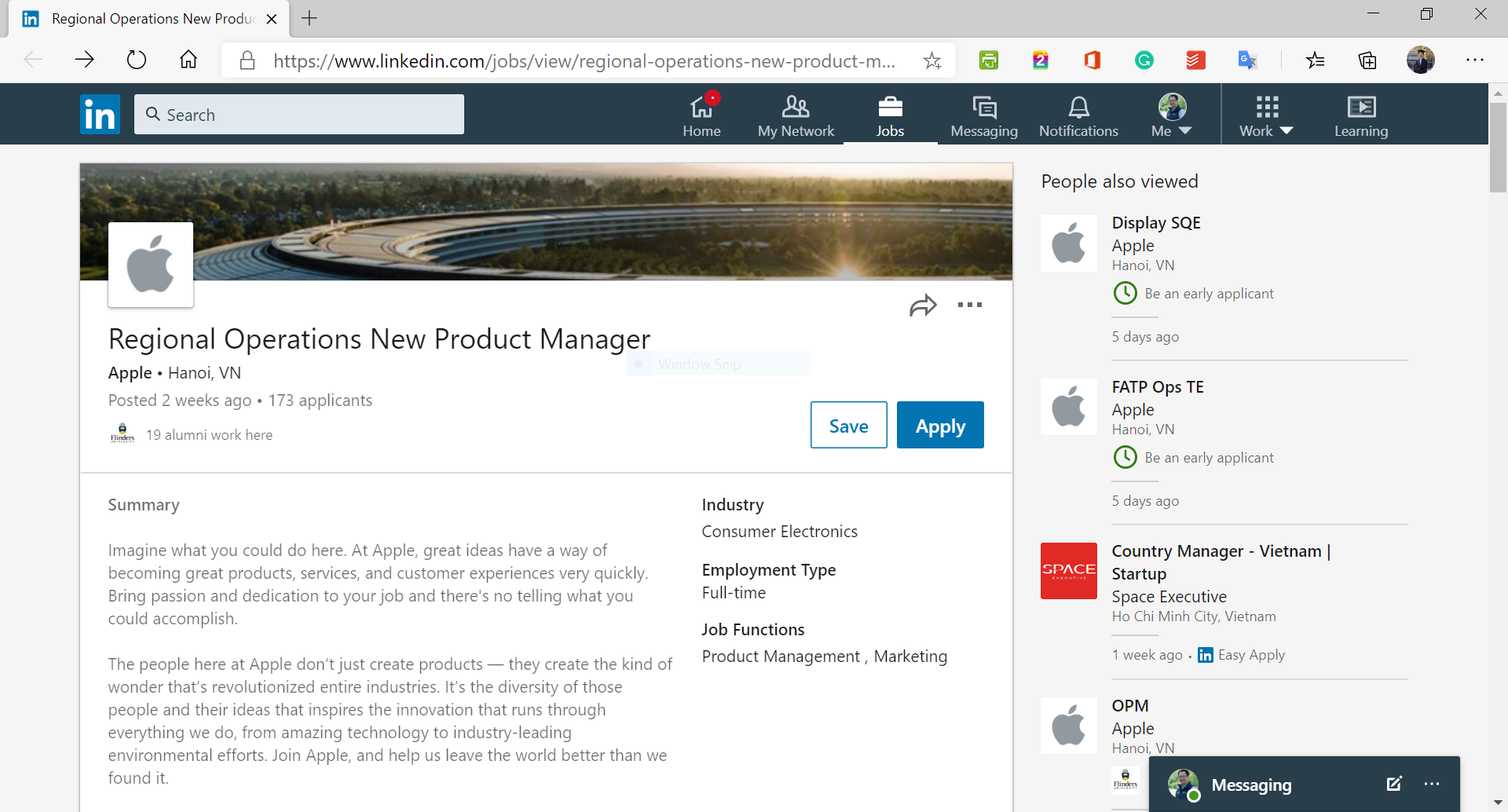Click the Space Executive logo
The width and height of the screenshot is (1508, 812).
tap(1069, 571)
